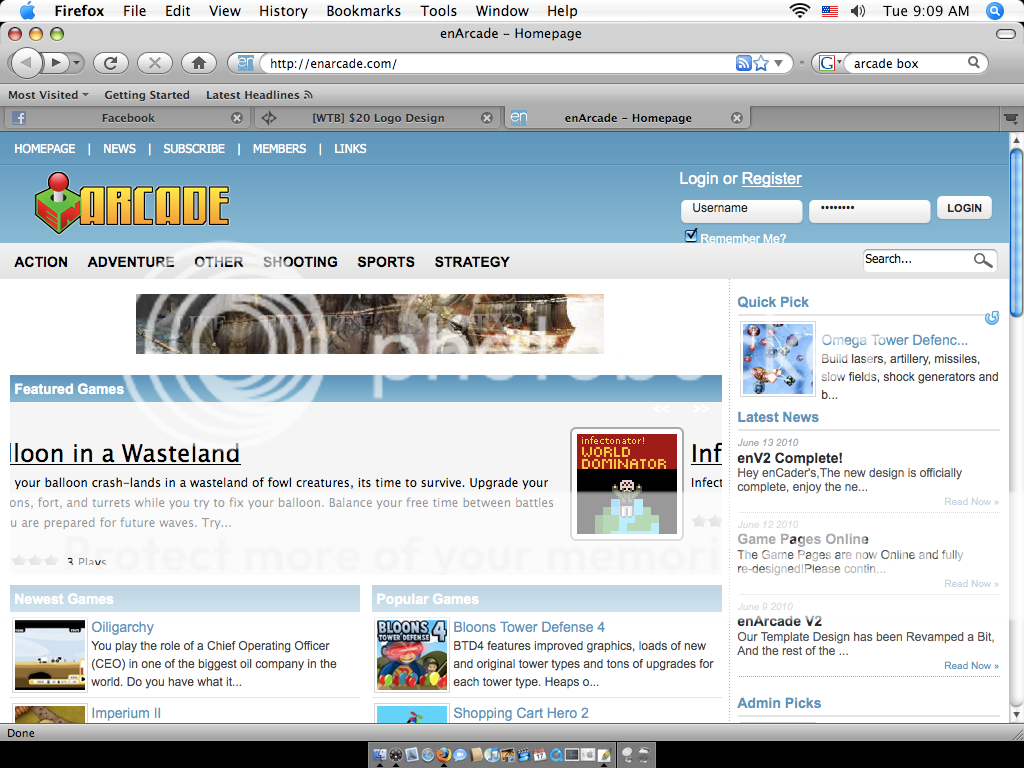Screen dimensions: 1024x768
Task: Open iChat from the Dock
Action: [460, 755]
